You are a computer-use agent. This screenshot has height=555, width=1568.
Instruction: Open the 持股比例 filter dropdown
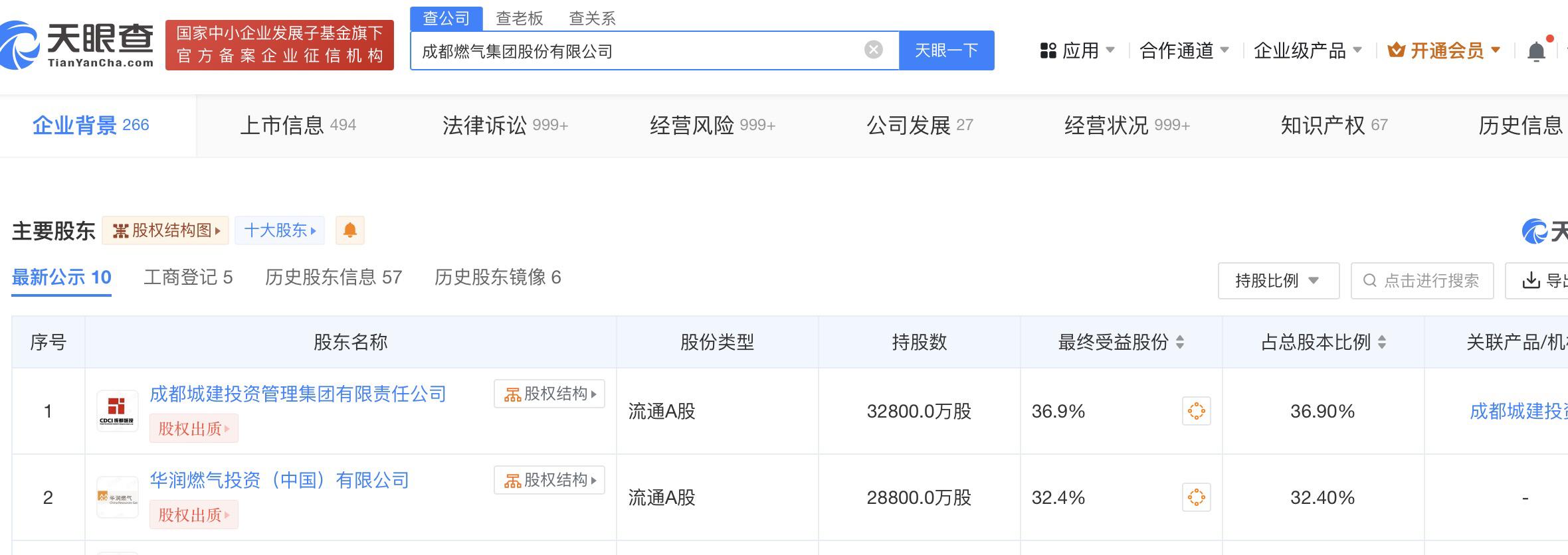(1278, 281)
